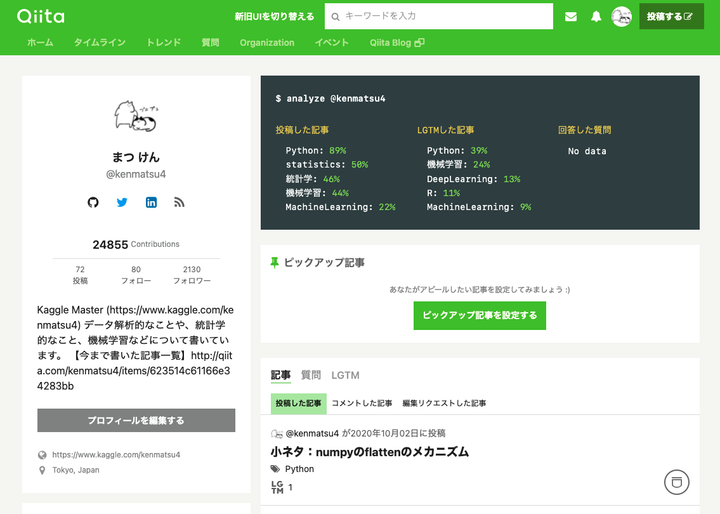This screenshot has height=514, width=720.
Task: Open the notifications bell icon
Action: [596, 17]
